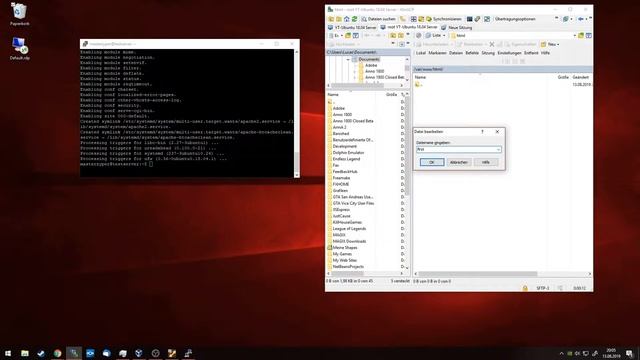Click the PuTTY link icon in WinSCP toolbar
Screen dimensions: 640x360
tap(477, 19)
